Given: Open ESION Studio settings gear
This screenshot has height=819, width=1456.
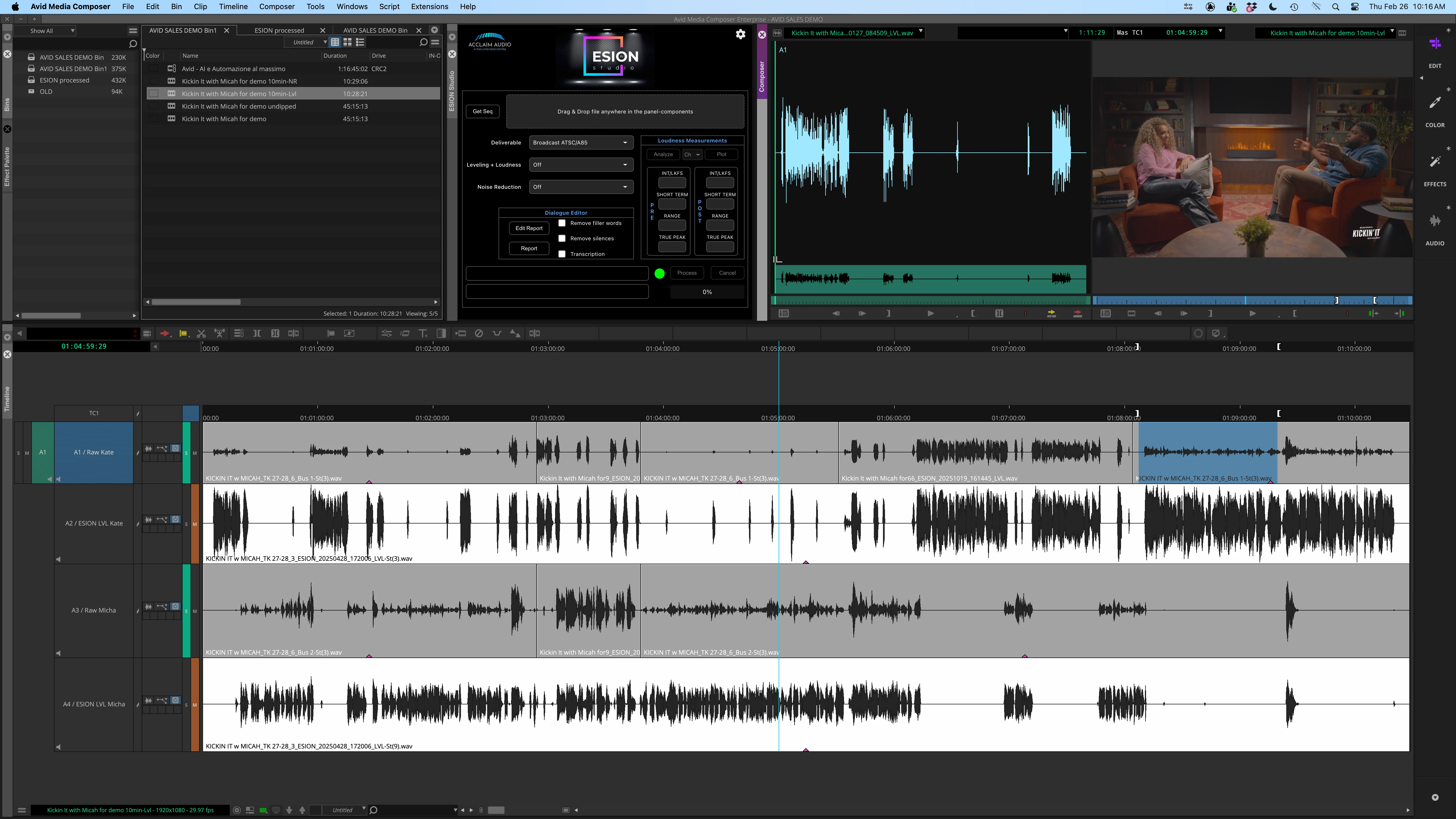Looking at the screenshot, I should tap(741, 34).
